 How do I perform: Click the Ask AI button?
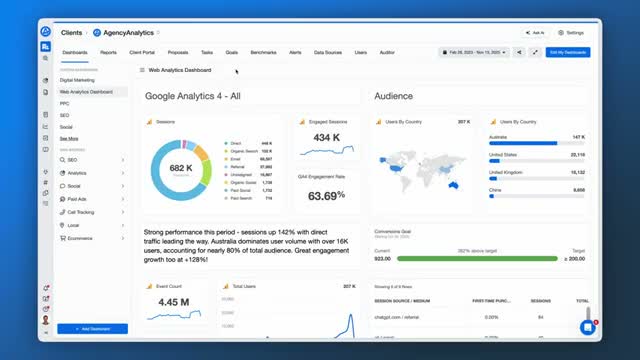coord(535,33)
